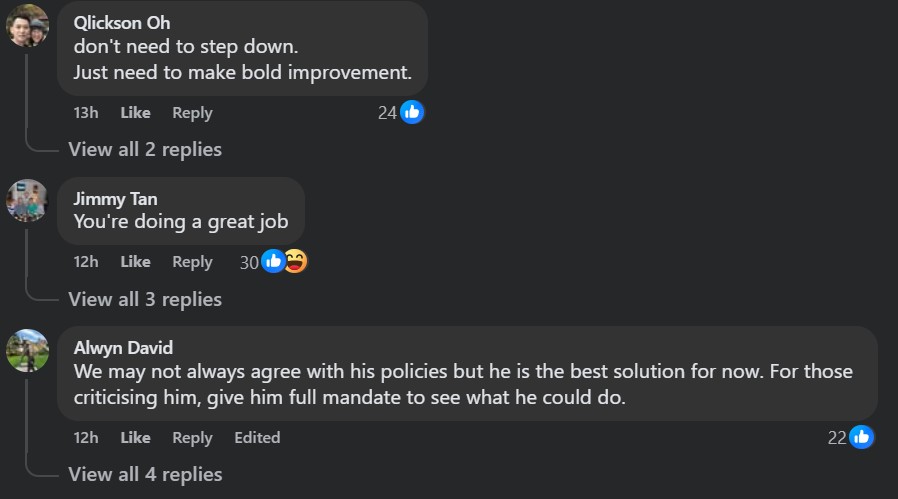Click the laughing emoji reaction on Jimmy Tan's comment

coord(296,261)
